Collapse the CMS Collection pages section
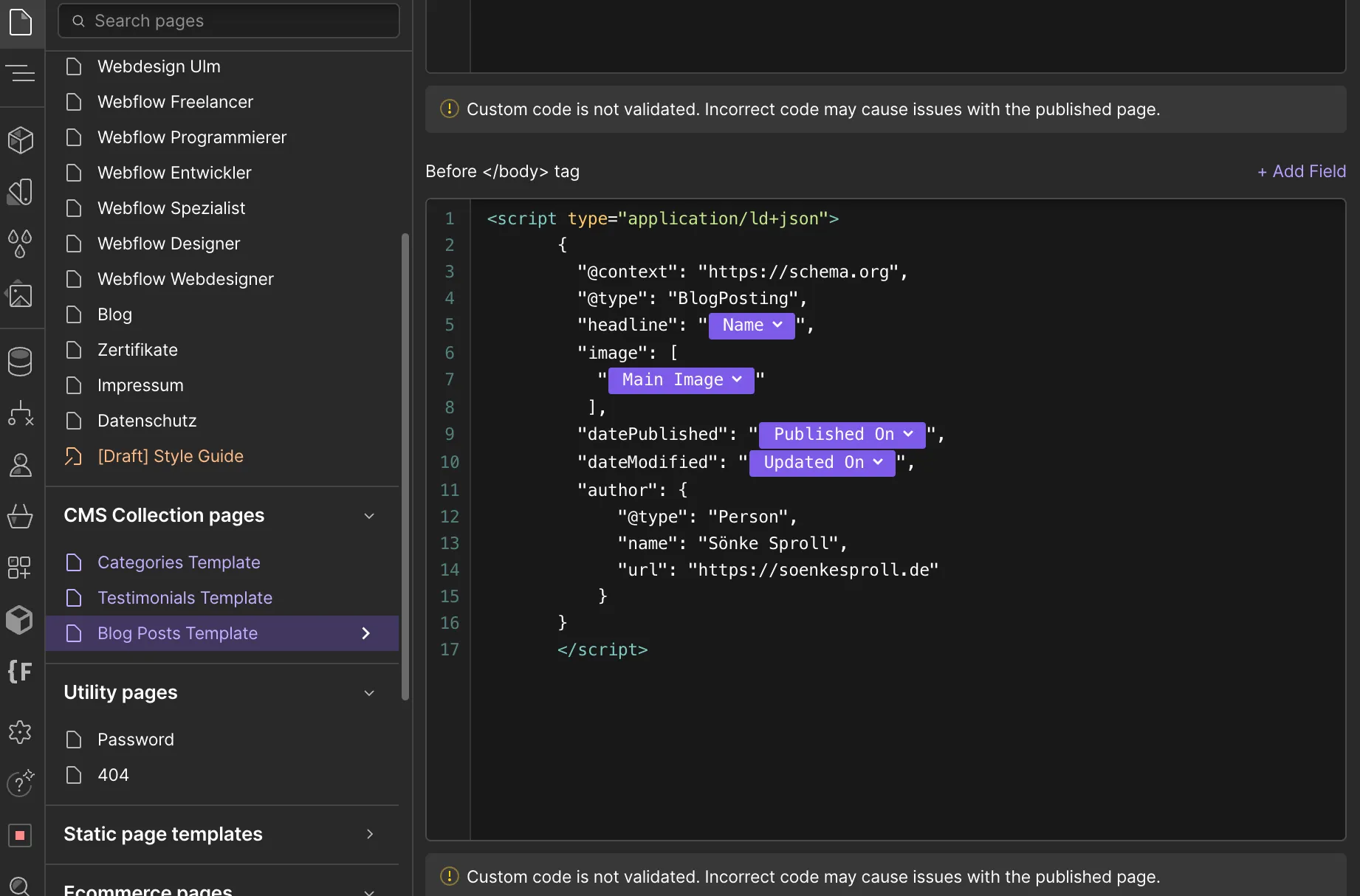 (369, 516)
